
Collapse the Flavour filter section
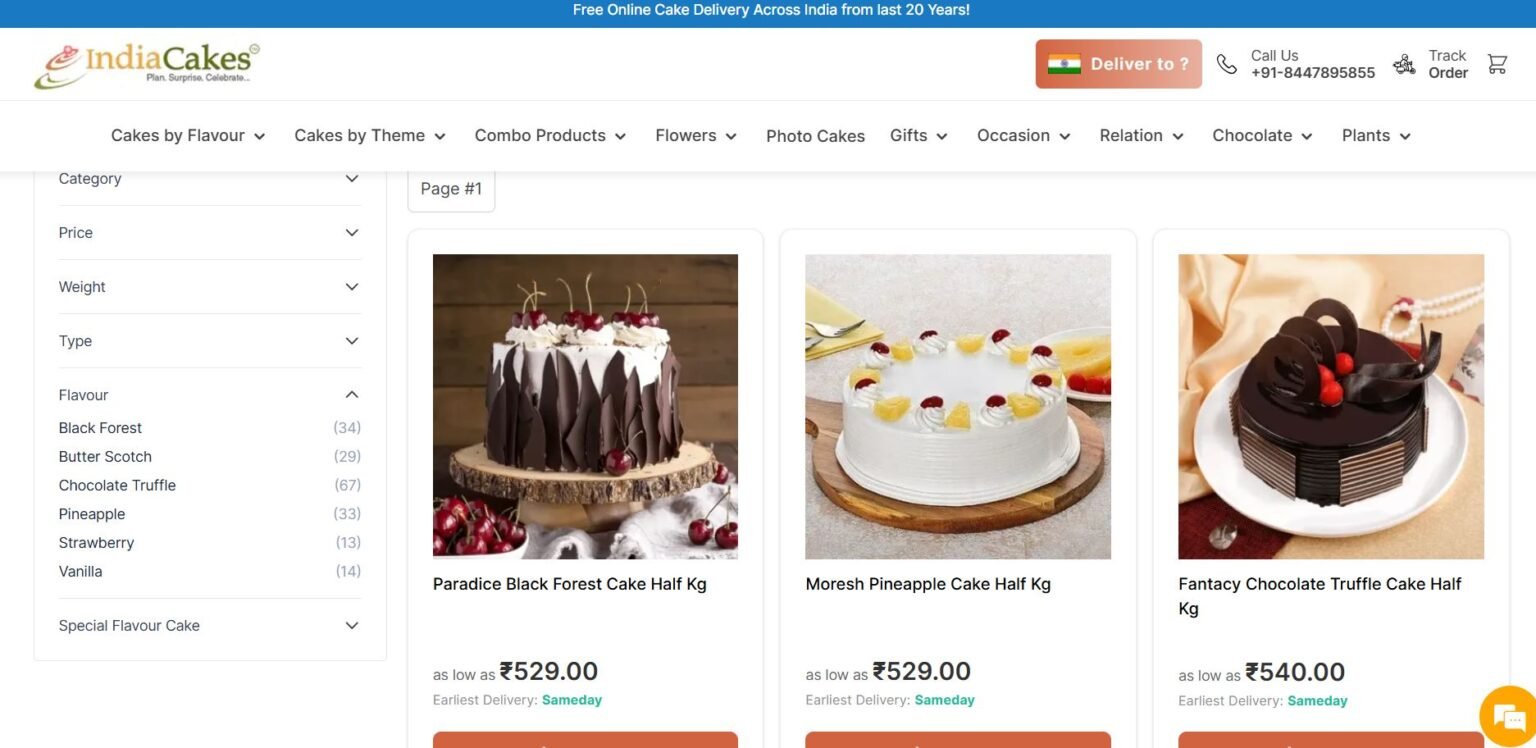coord(351,395)
